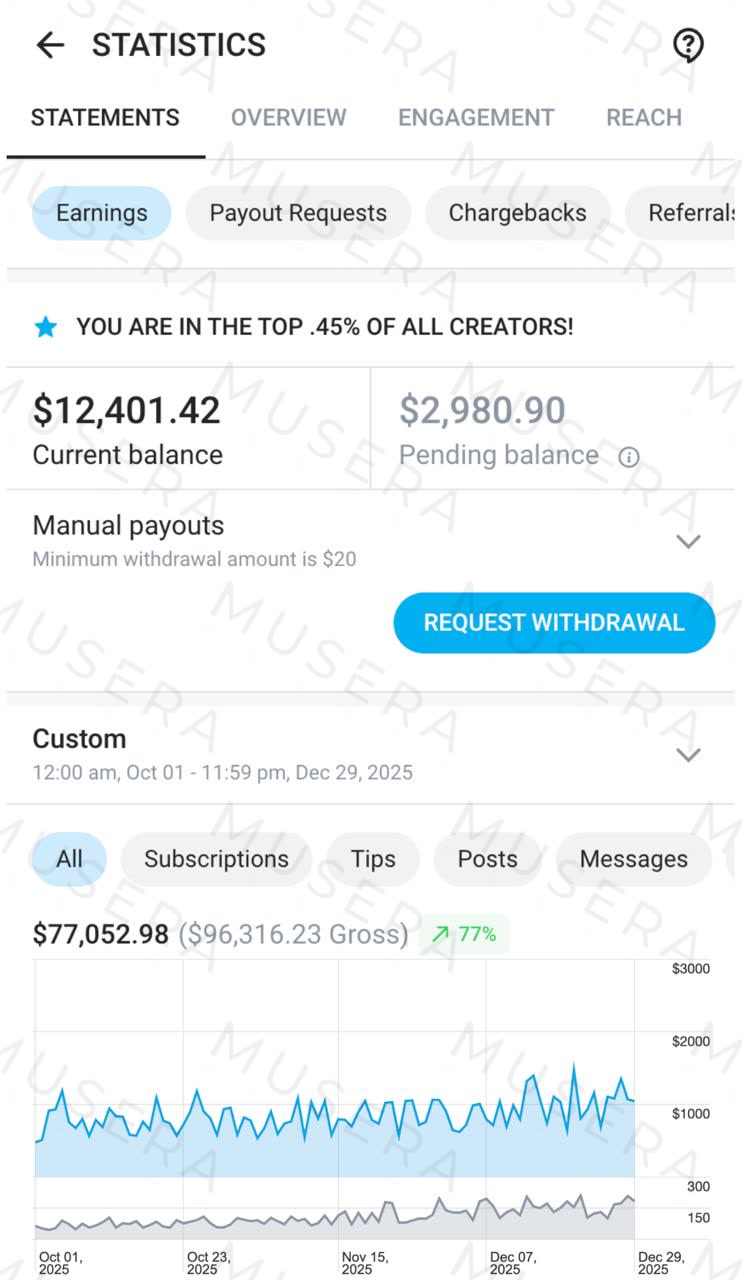Viewport: 742px width, 1280px height.
Task: Expand the Custom date range chevron
Action: click(688, 755)
